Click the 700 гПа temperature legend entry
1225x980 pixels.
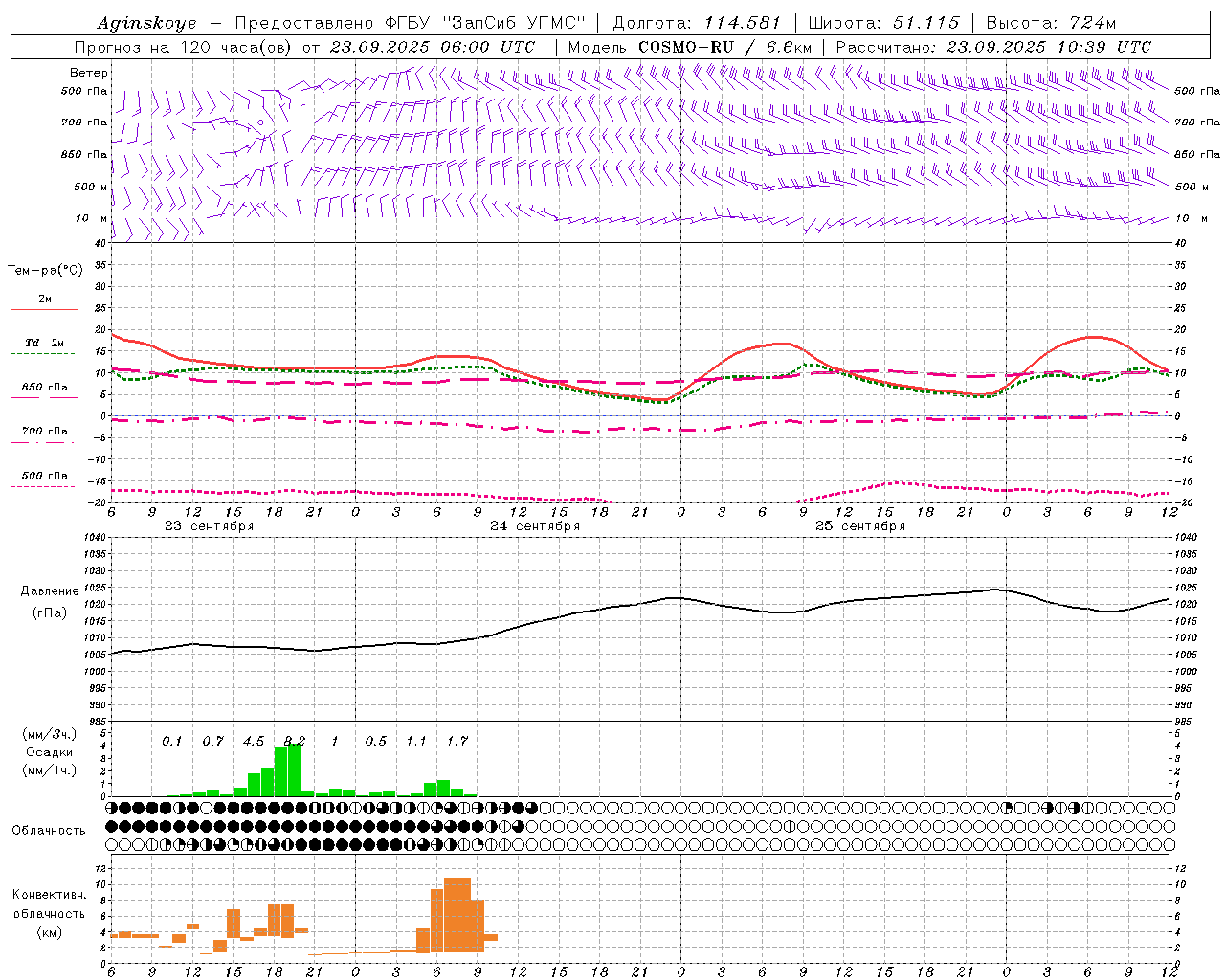point(44,432)
